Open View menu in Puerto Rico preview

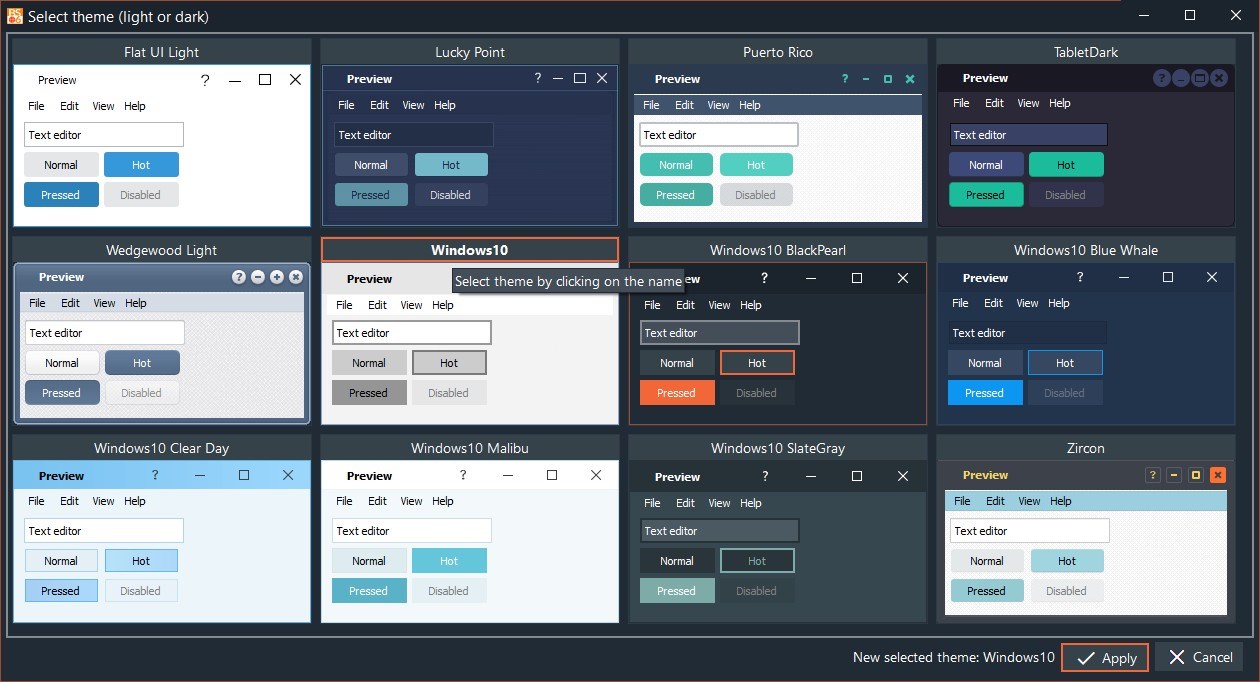point(719,105)
